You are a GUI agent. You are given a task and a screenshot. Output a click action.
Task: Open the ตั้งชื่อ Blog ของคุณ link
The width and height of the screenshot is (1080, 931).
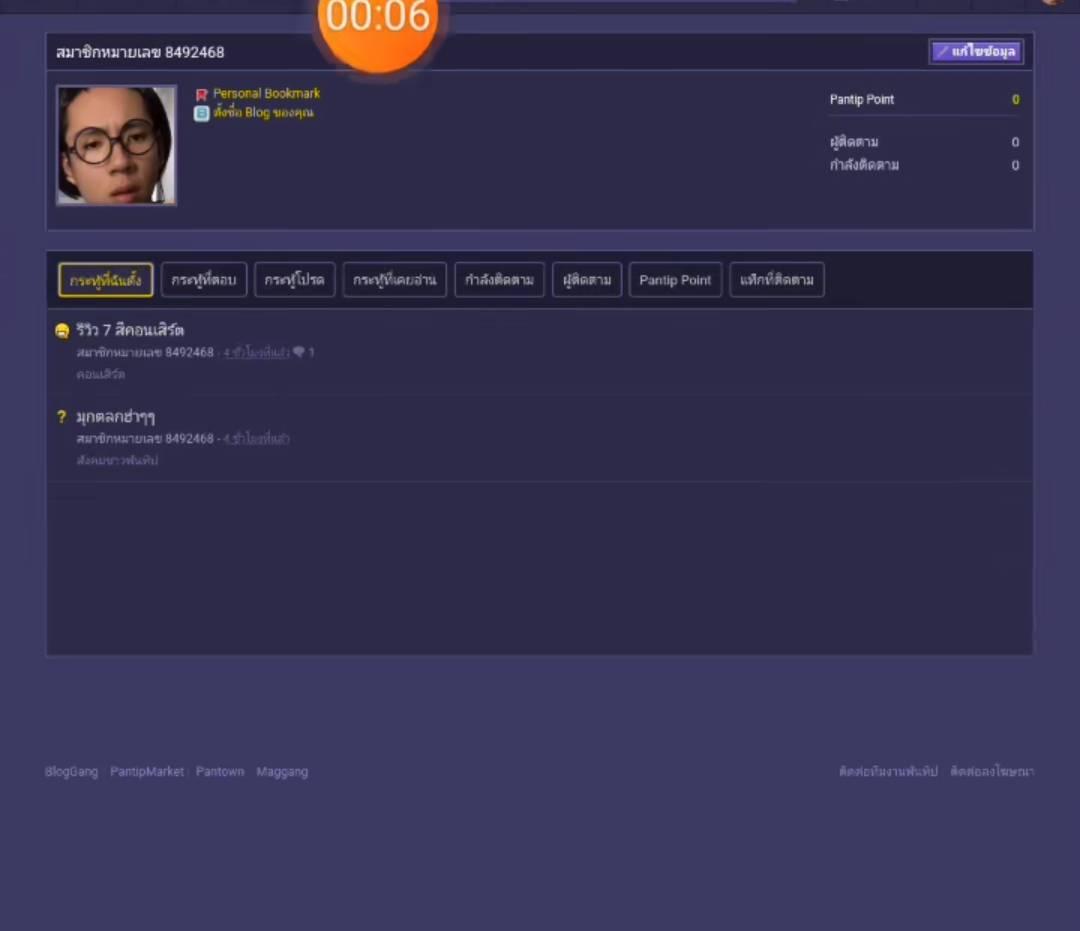tap(263, 112)
